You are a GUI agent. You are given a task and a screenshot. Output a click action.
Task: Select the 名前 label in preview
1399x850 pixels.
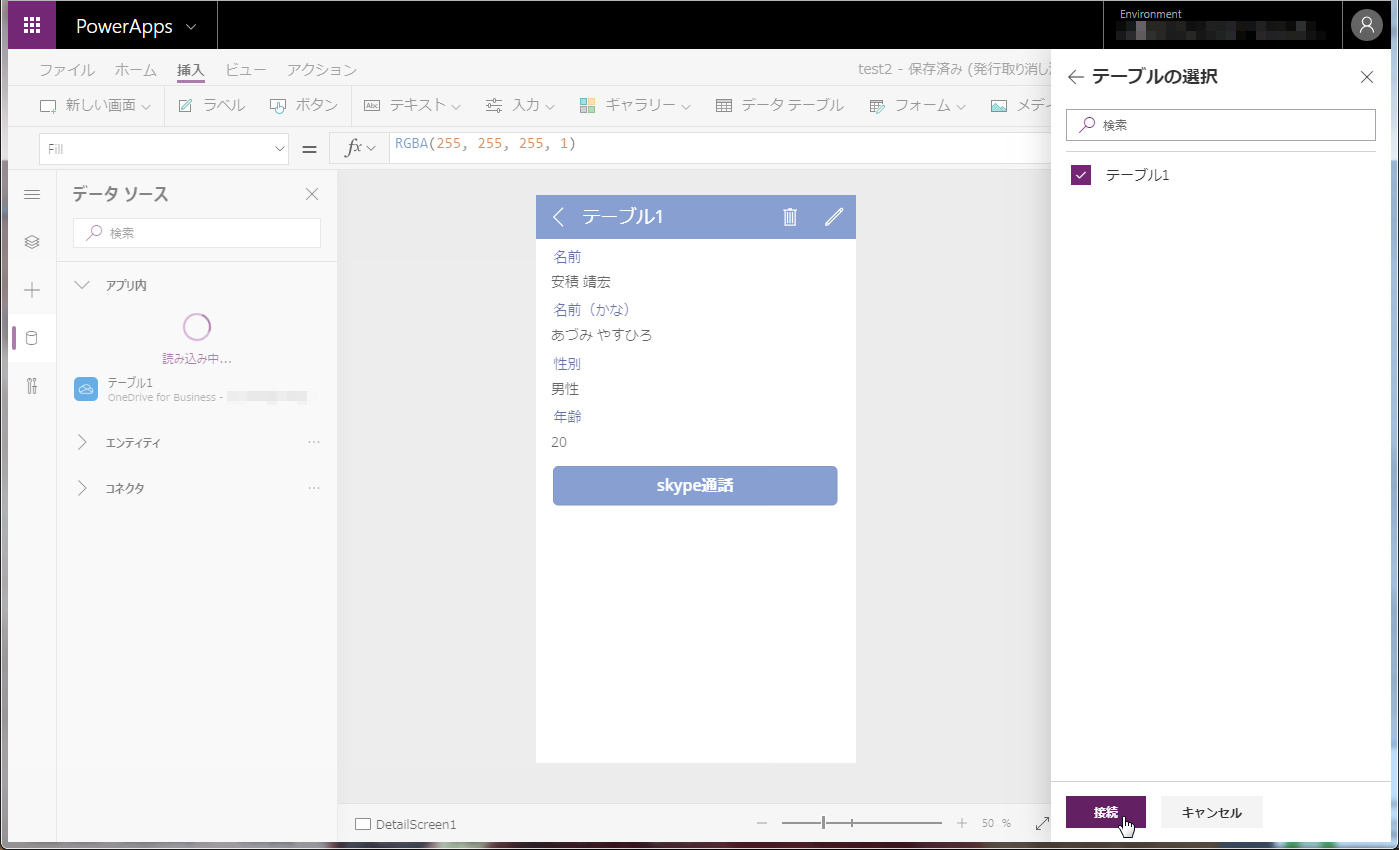[567, 257]
